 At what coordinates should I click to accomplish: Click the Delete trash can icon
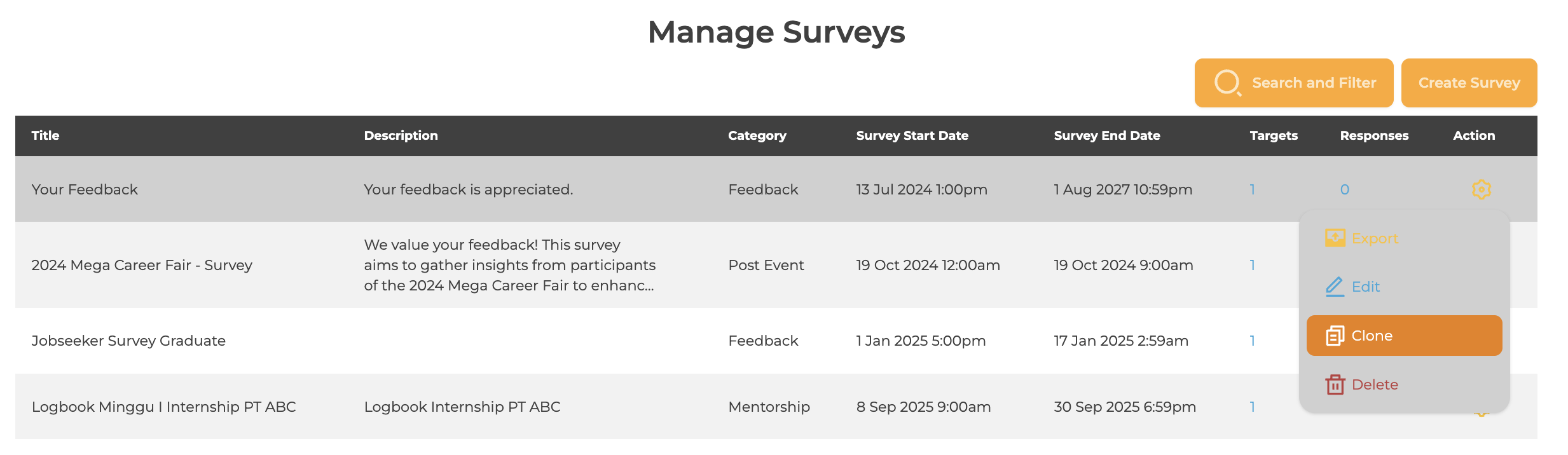(1335, 384)
